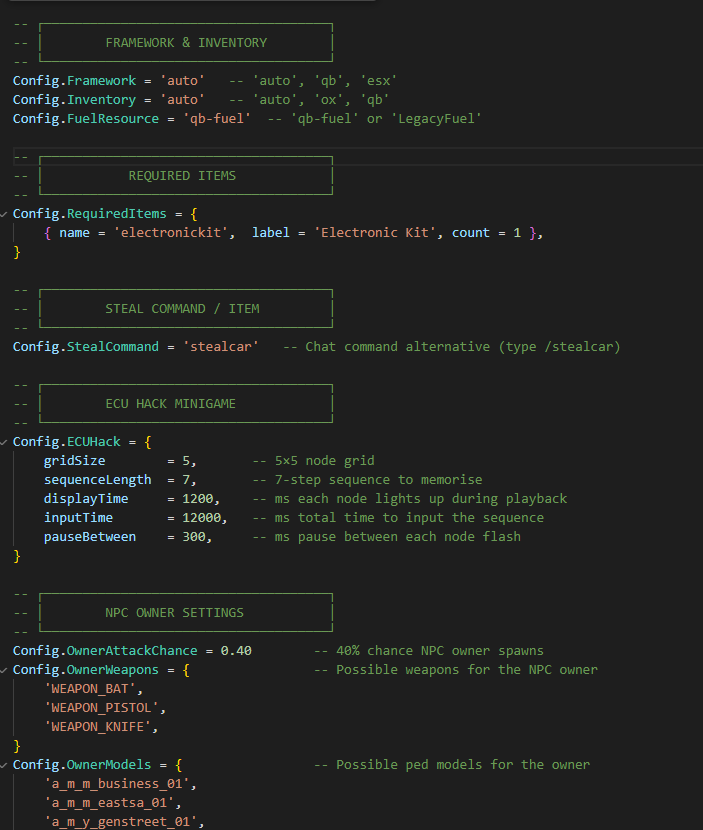Click the 'auto' value of Config.Inventory
Screen dimensions: 703x830
pos(182,100)
